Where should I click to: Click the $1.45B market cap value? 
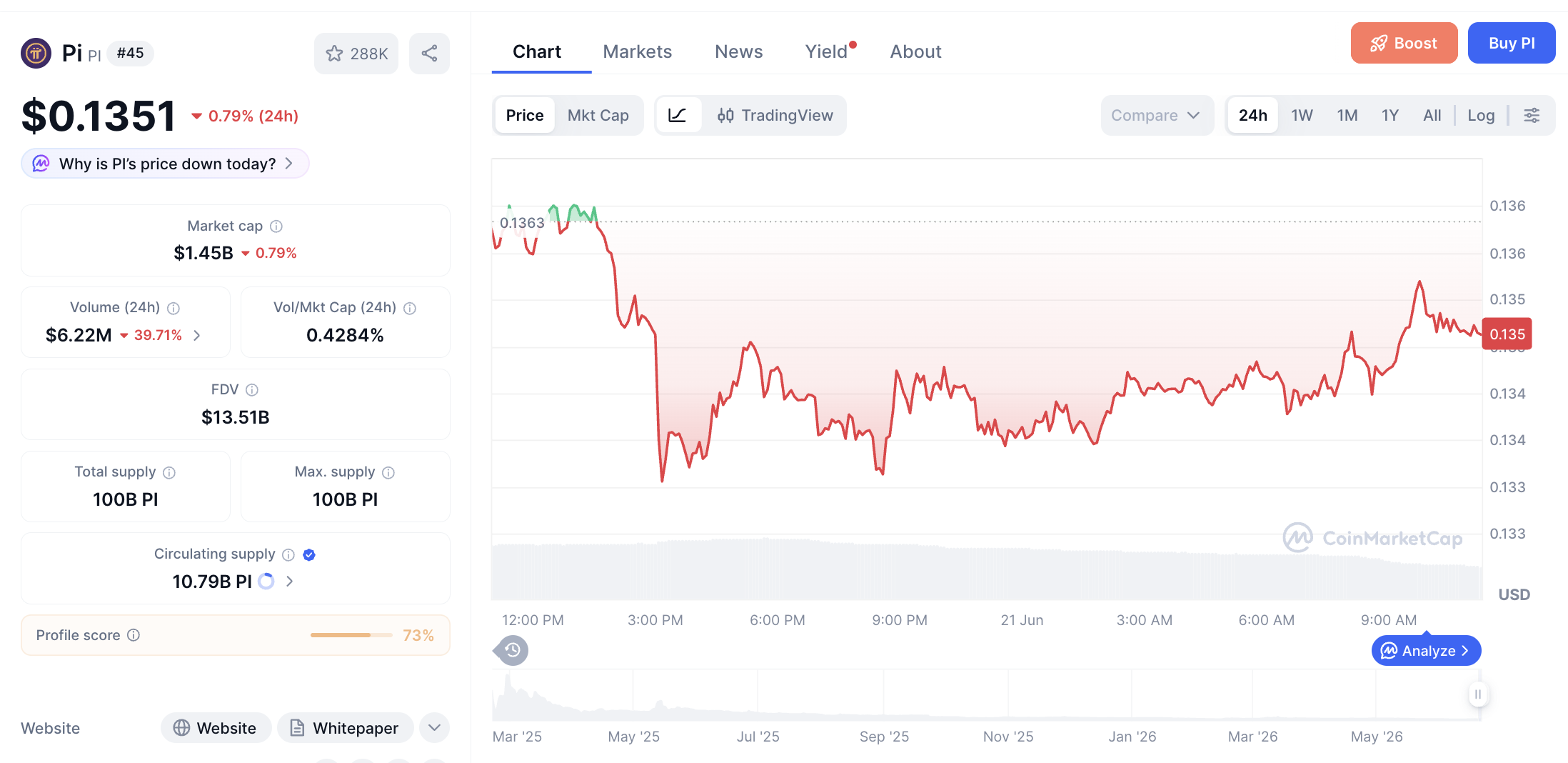pyautogui.click(x=203, y=253)
